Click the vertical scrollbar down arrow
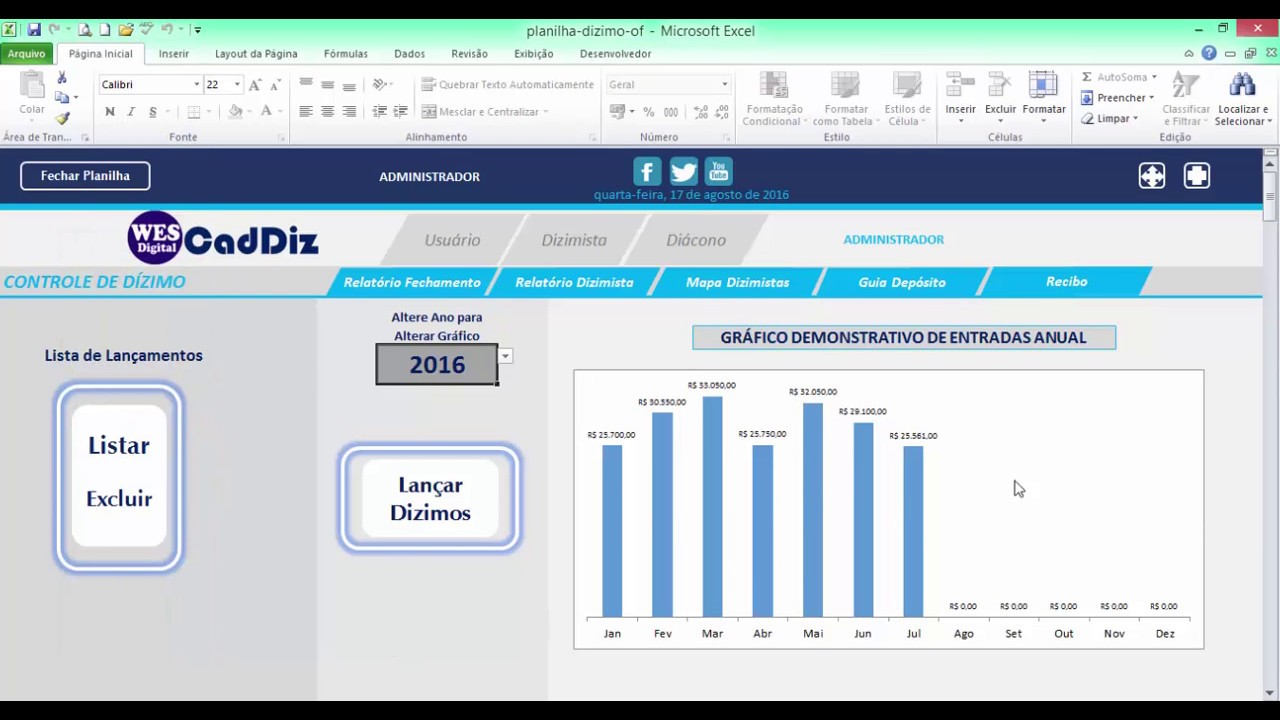 pos(1271,692)
